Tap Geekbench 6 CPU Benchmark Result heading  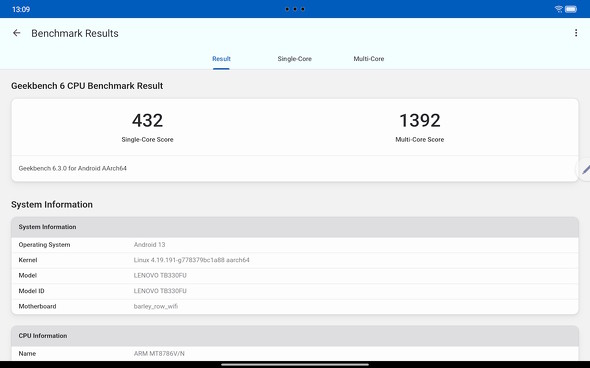tap(87, 86)
